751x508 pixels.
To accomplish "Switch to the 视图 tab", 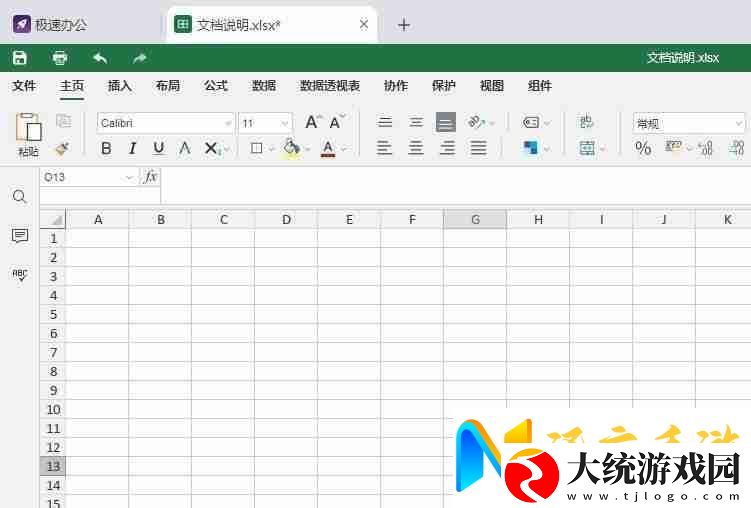I will point(492,86).
